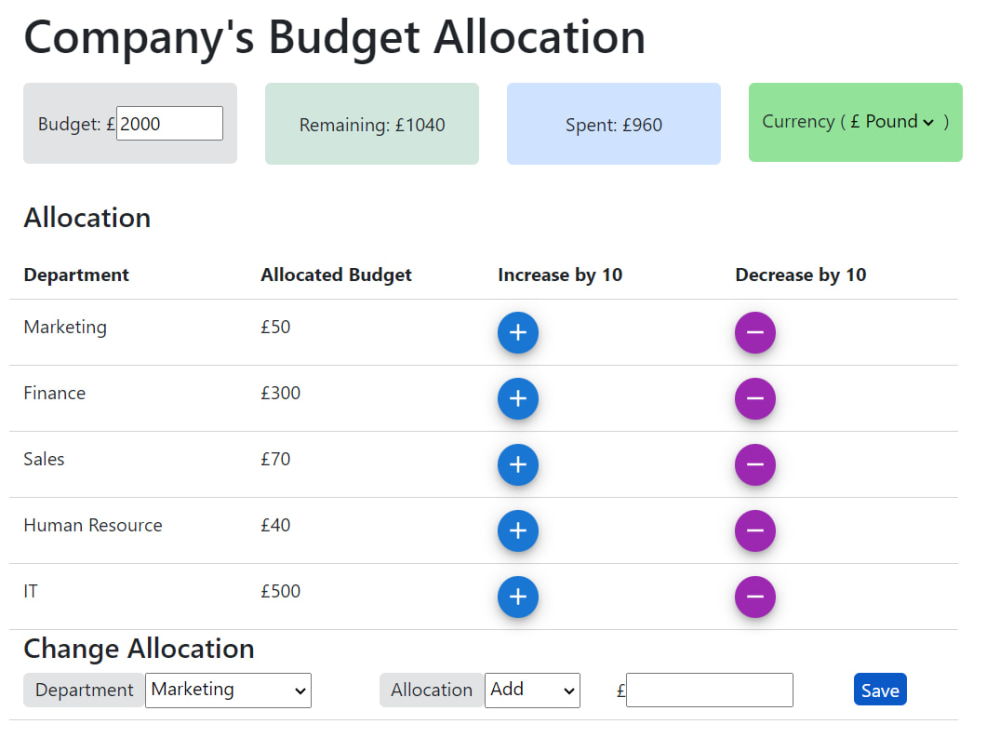Image resolution: width=1000 pixels, height=751 pixels.
Task: Click the Budget amount input field
Action: [169, 124]
